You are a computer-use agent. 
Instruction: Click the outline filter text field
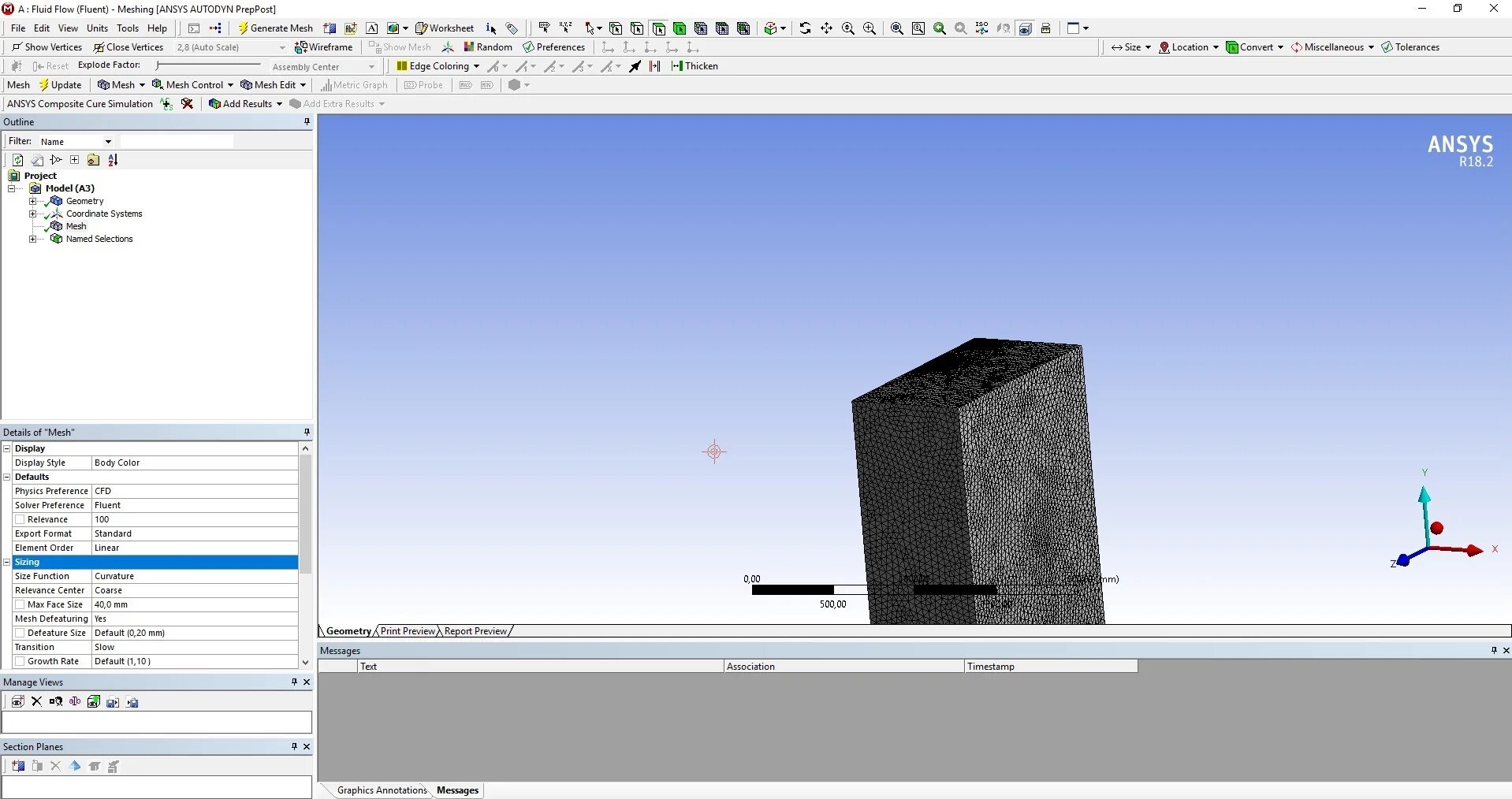coord(176,142)
